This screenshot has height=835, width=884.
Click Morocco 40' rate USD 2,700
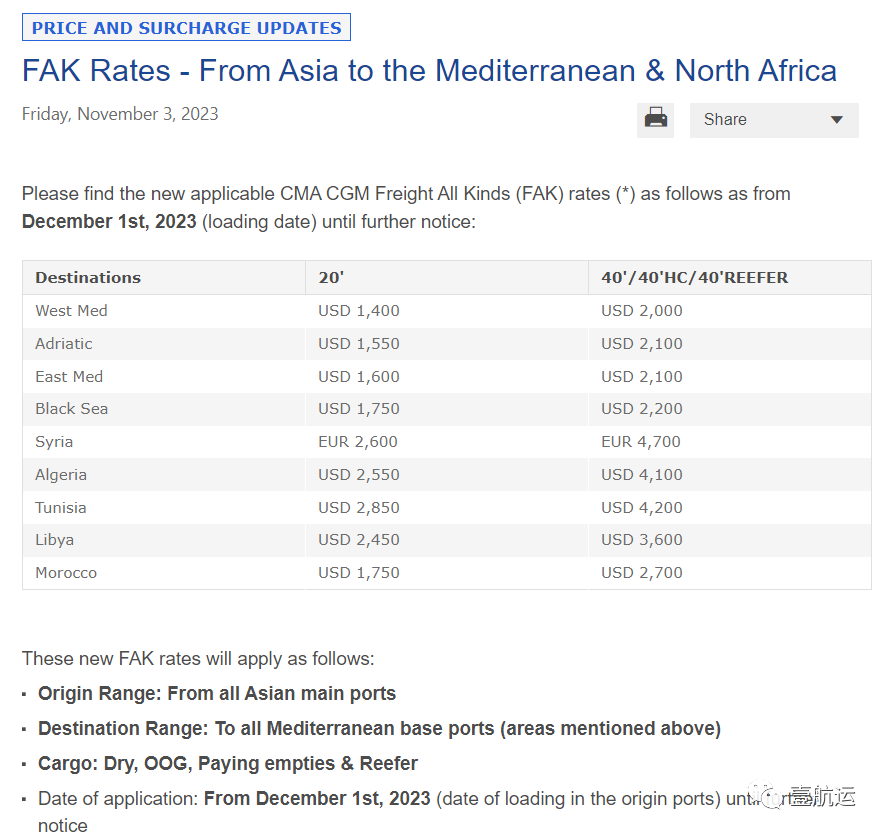click(642, 573)
